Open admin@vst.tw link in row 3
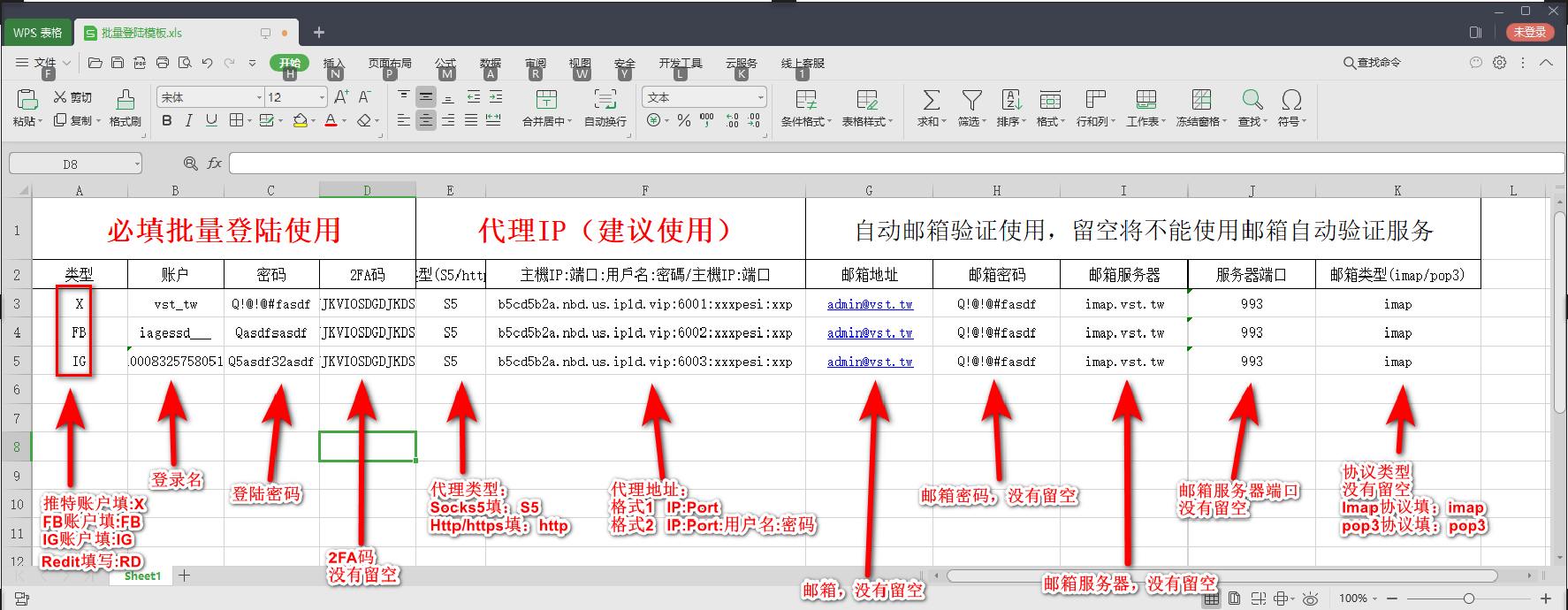Viewport: 1568px width, 610px height. point(870,304)
